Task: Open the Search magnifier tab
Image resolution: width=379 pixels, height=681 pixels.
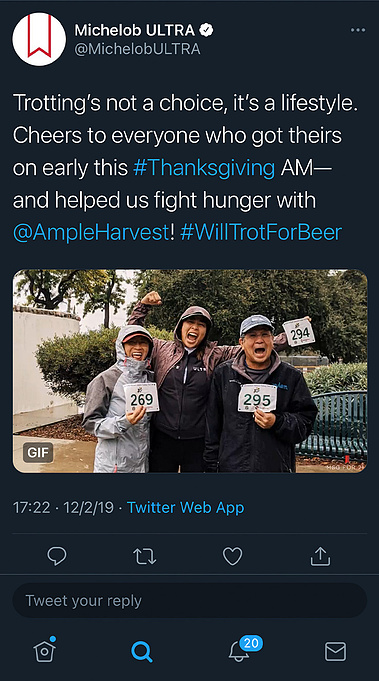Action: 142,651
